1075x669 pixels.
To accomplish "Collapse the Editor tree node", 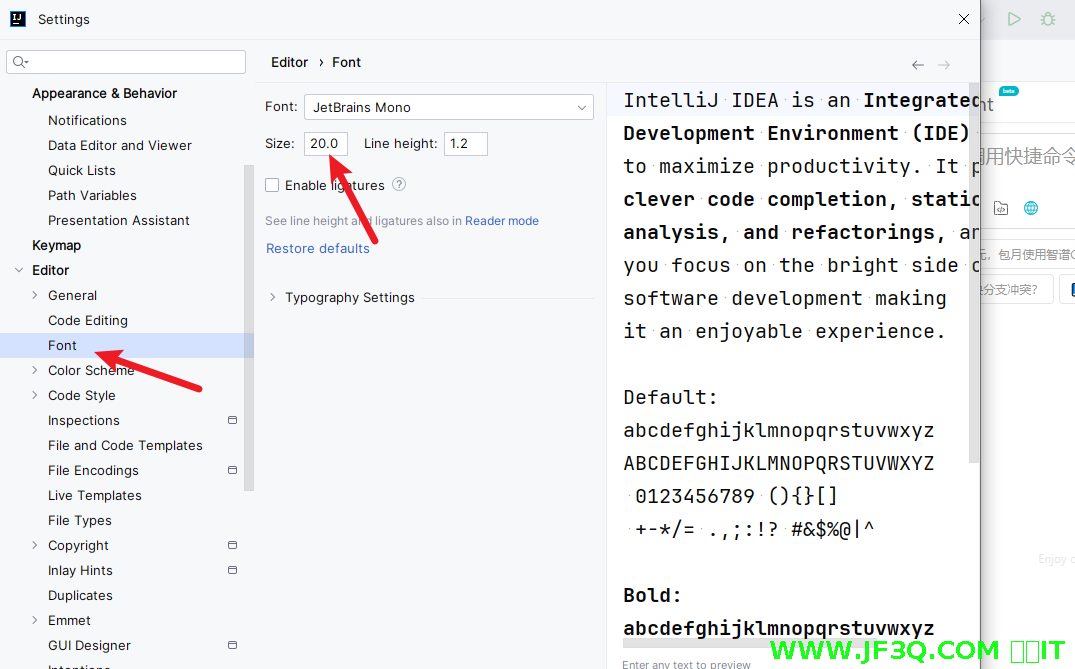I will click(x=19, y=270).
